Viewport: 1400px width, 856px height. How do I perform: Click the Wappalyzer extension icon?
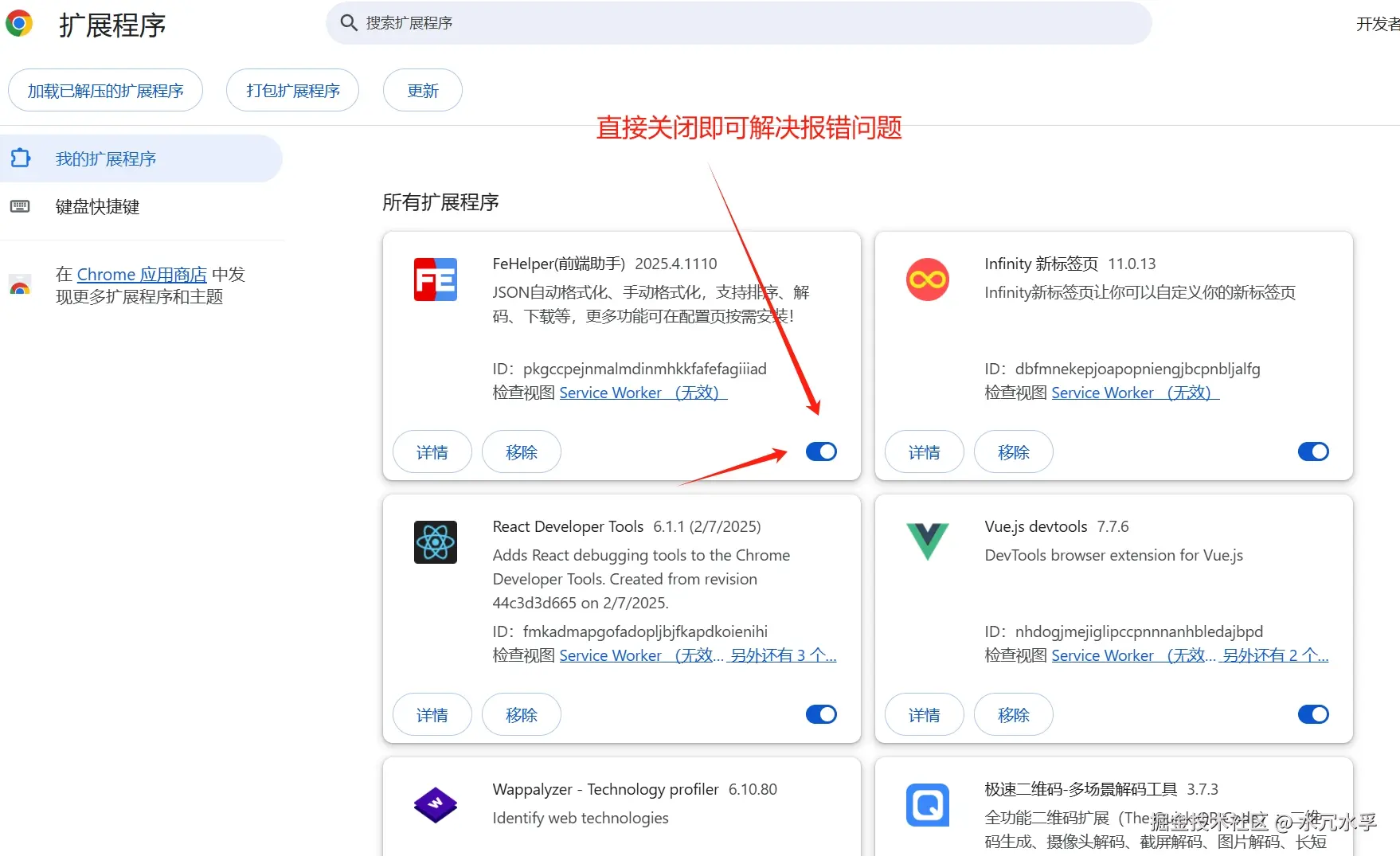point(436,805)
